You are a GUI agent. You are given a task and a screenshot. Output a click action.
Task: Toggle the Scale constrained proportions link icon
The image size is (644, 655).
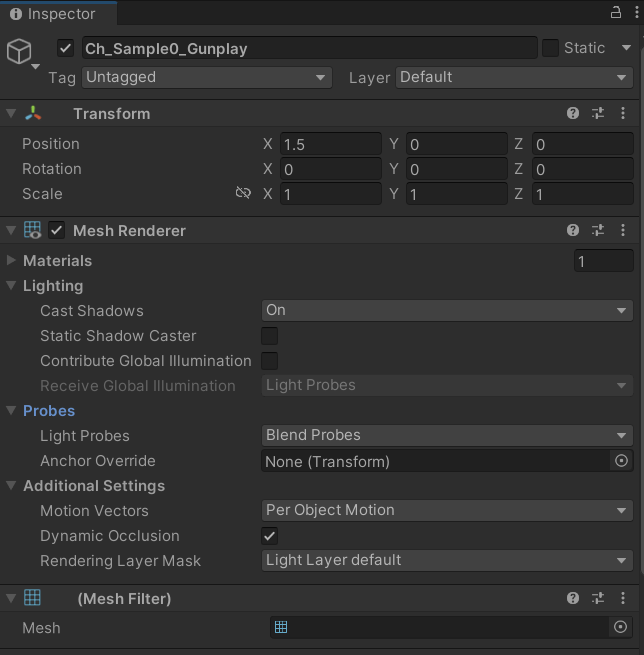pyautogui.click(x=243, y=194)
